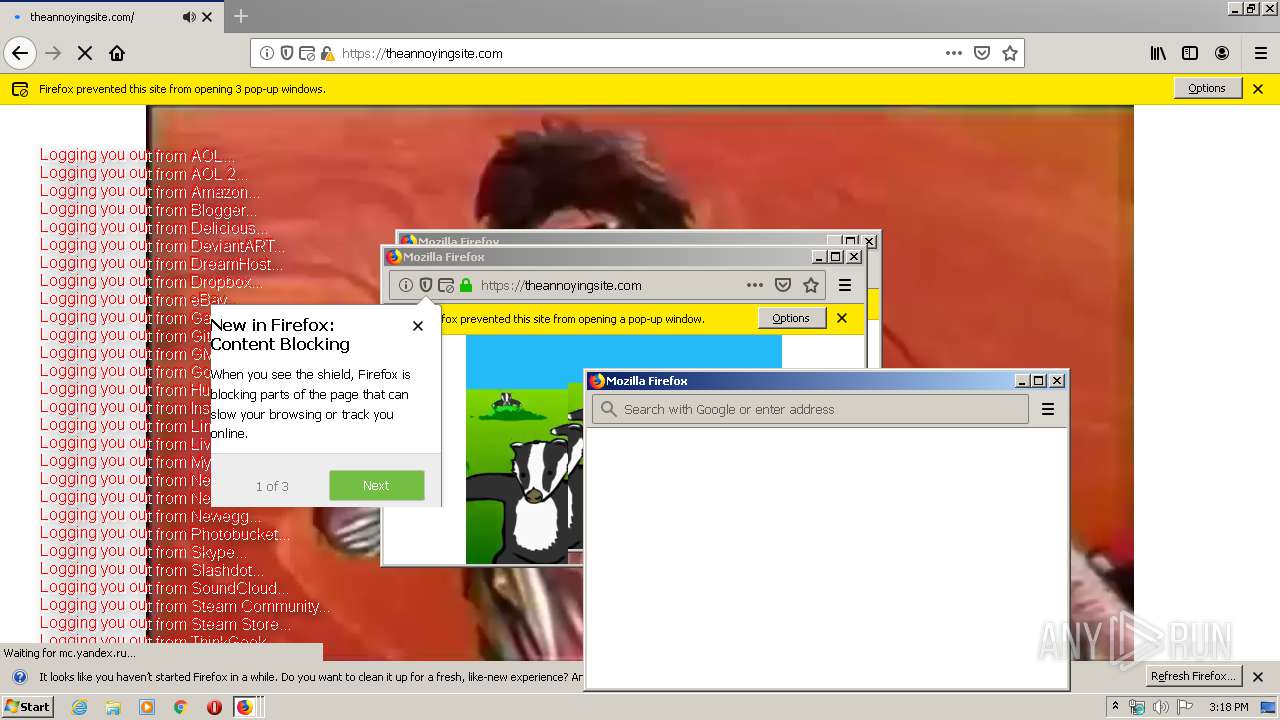Image resolution: width=1280 pixels, height=720 pixels.
Task: Open the Library panel
Action: [x=1158, y=53]
